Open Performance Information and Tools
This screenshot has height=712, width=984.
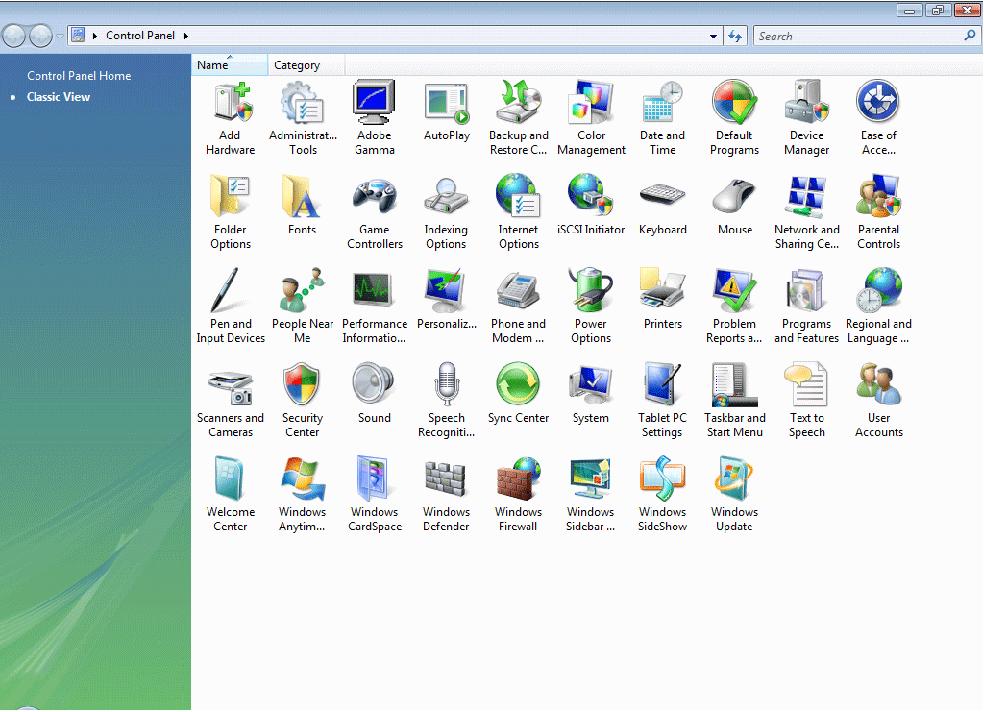click(375, 306)
